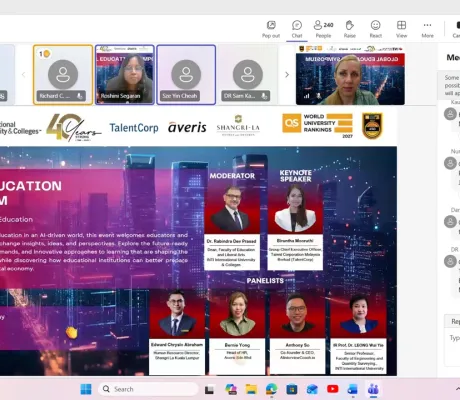Go to the previous page of participant tiles
460x400 pixels.
pyautogui.click(x=23, y=75)
